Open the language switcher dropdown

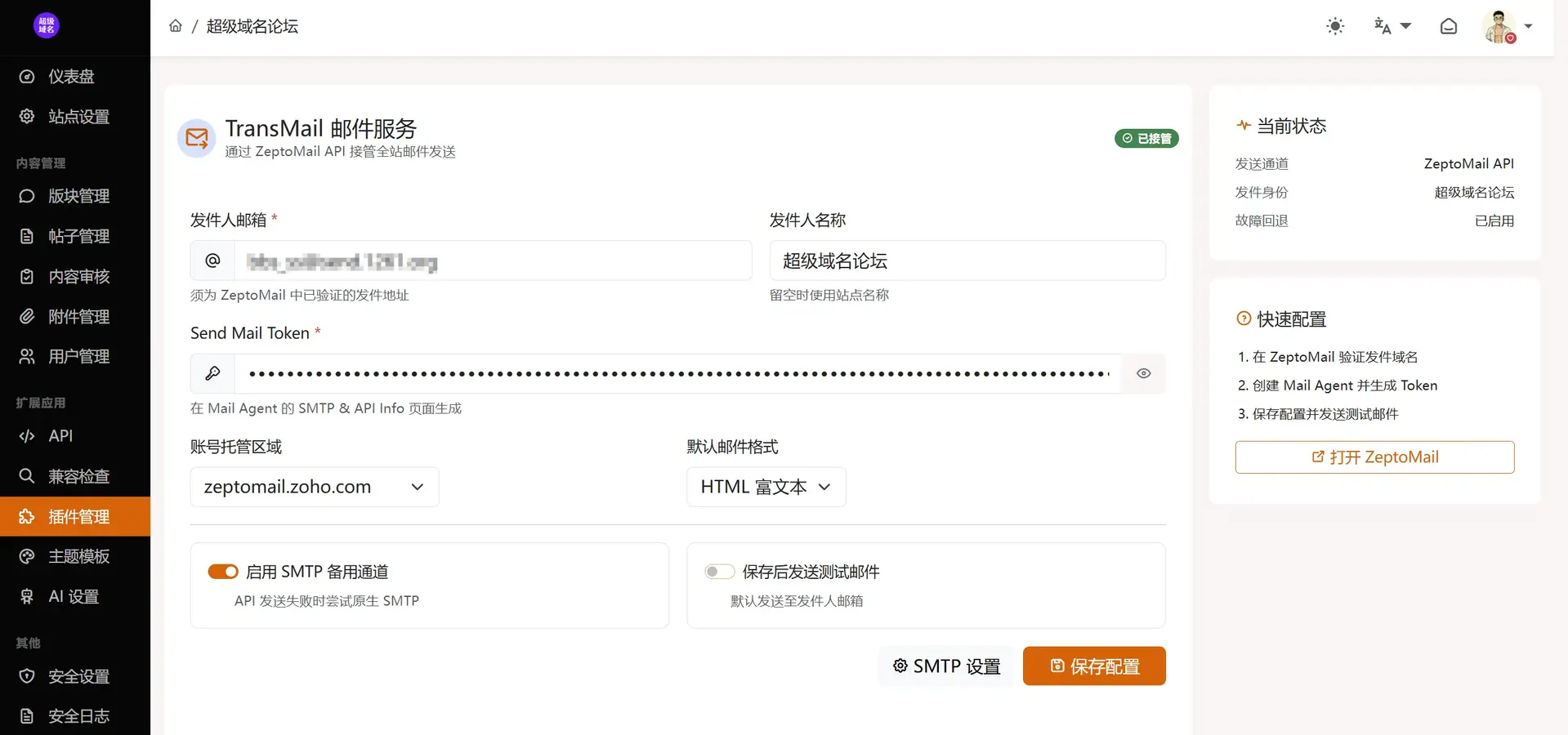click(1393, 26)
